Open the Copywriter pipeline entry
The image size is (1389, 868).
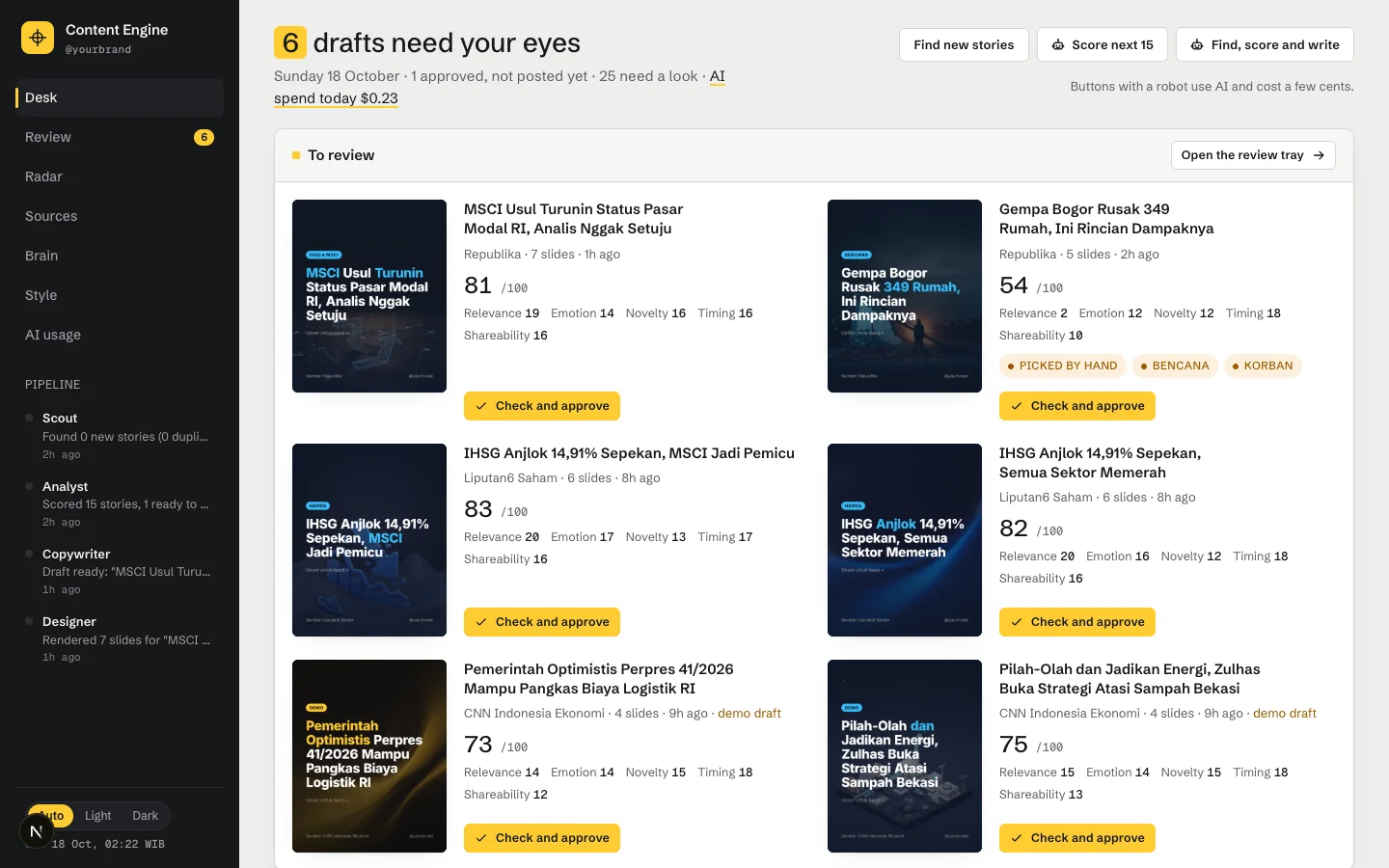pyautogui.click(x=120, y=571)
